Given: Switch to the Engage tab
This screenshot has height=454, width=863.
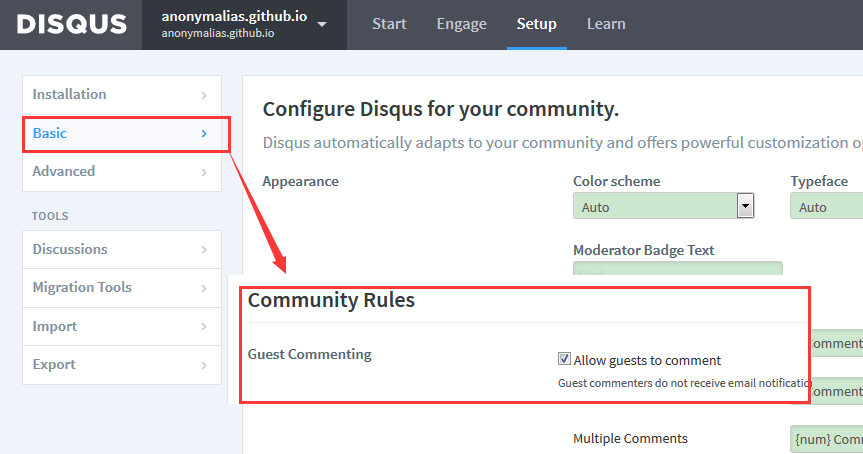Looking at the screenshot, I should pyautogui.click(x=461, y=24).
